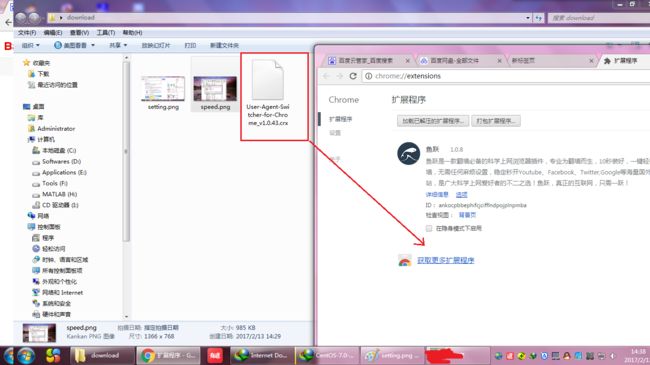Screen dimensions: 650x365
Task: Select the Administrator folder in sidebar
Action: pos(51,129)
